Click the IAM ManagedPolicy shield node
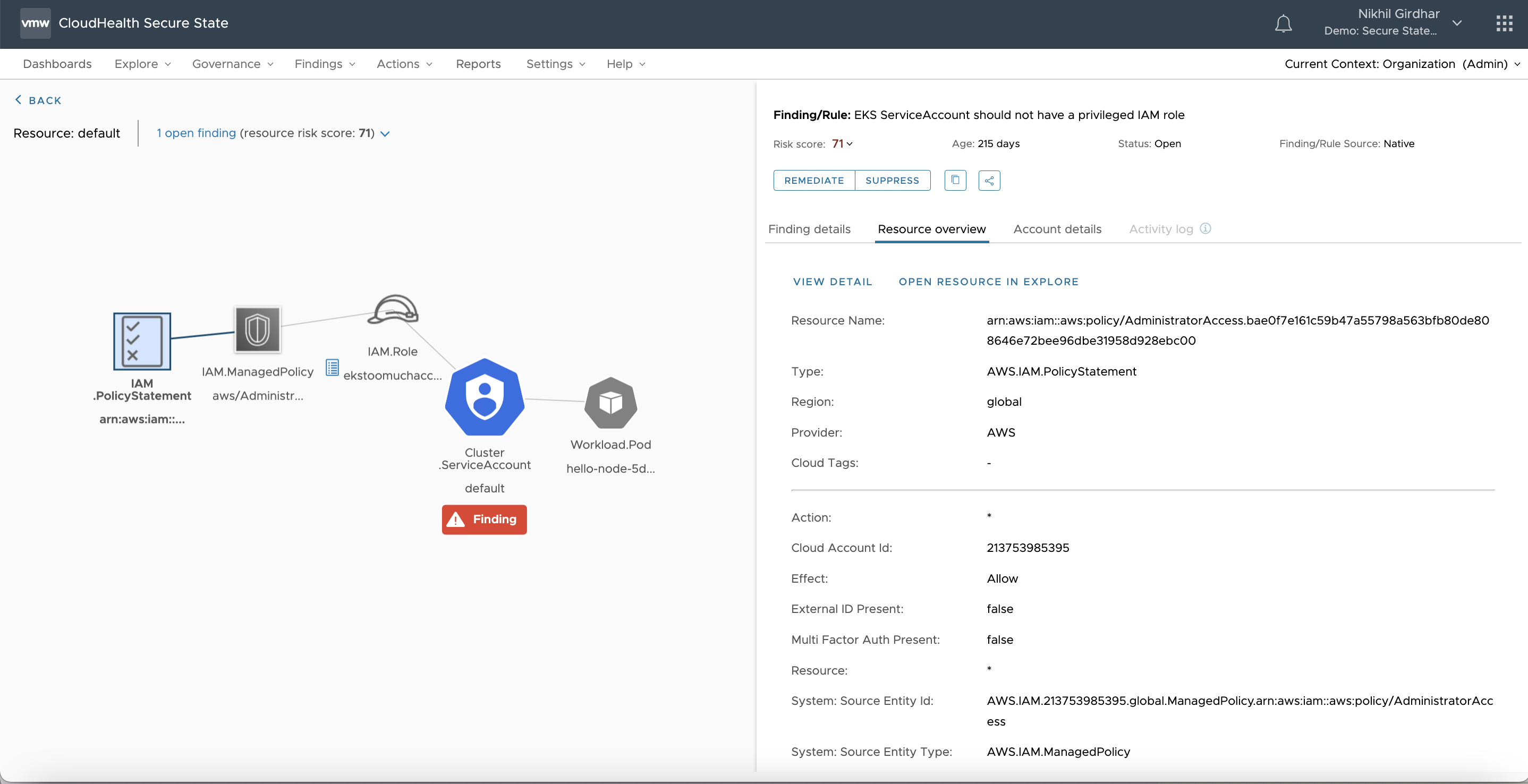1528x784 pixels. point(258,330)
